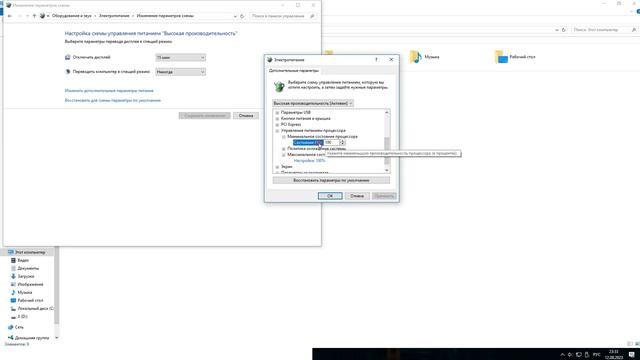This screenshot has height=360, width=640.
Task: Click Отмена in the plan settings window
Action: [x=246, y=116]
